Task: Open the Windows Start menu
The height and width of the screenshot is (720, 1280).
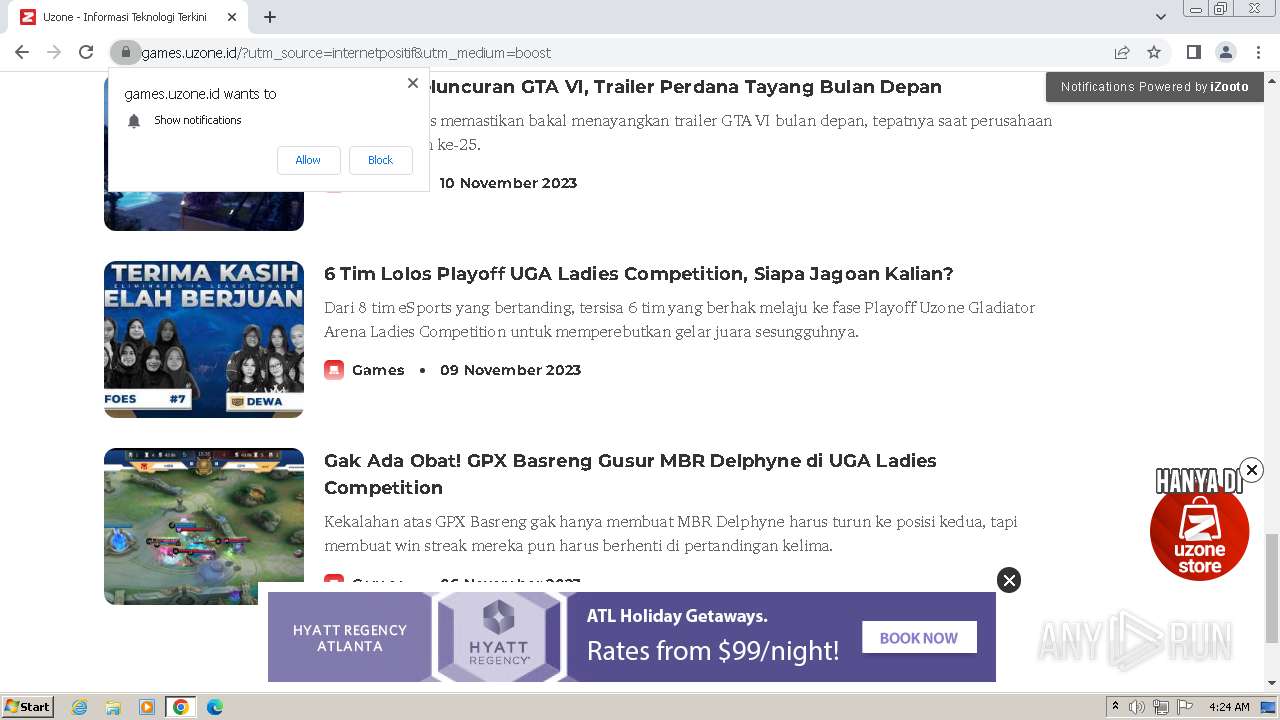Action: [28, 707]
